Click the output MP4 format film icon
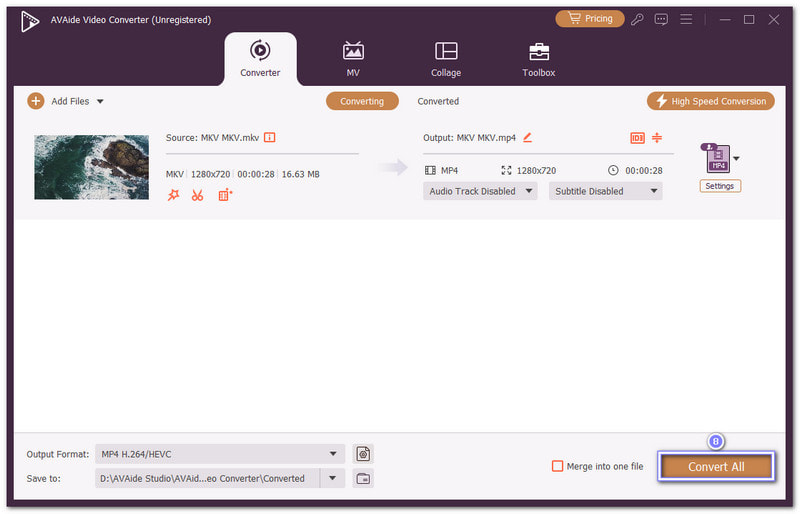 [x=431, y=170]
